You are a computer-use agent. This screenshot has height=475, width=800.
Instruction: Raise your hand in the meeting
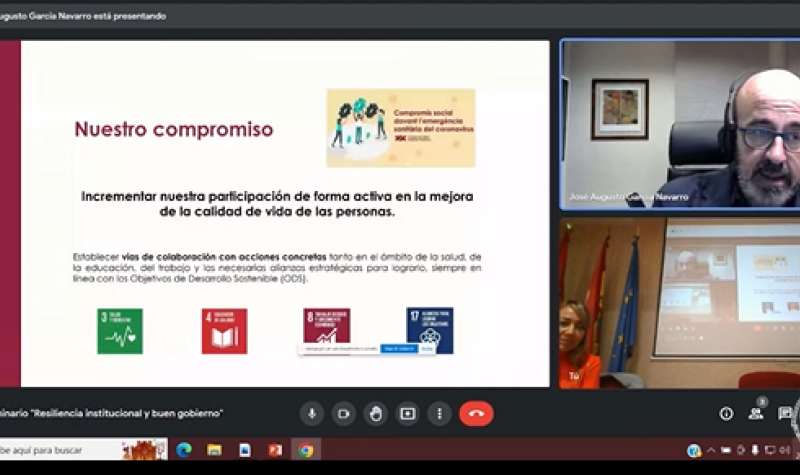pos(375,413)
